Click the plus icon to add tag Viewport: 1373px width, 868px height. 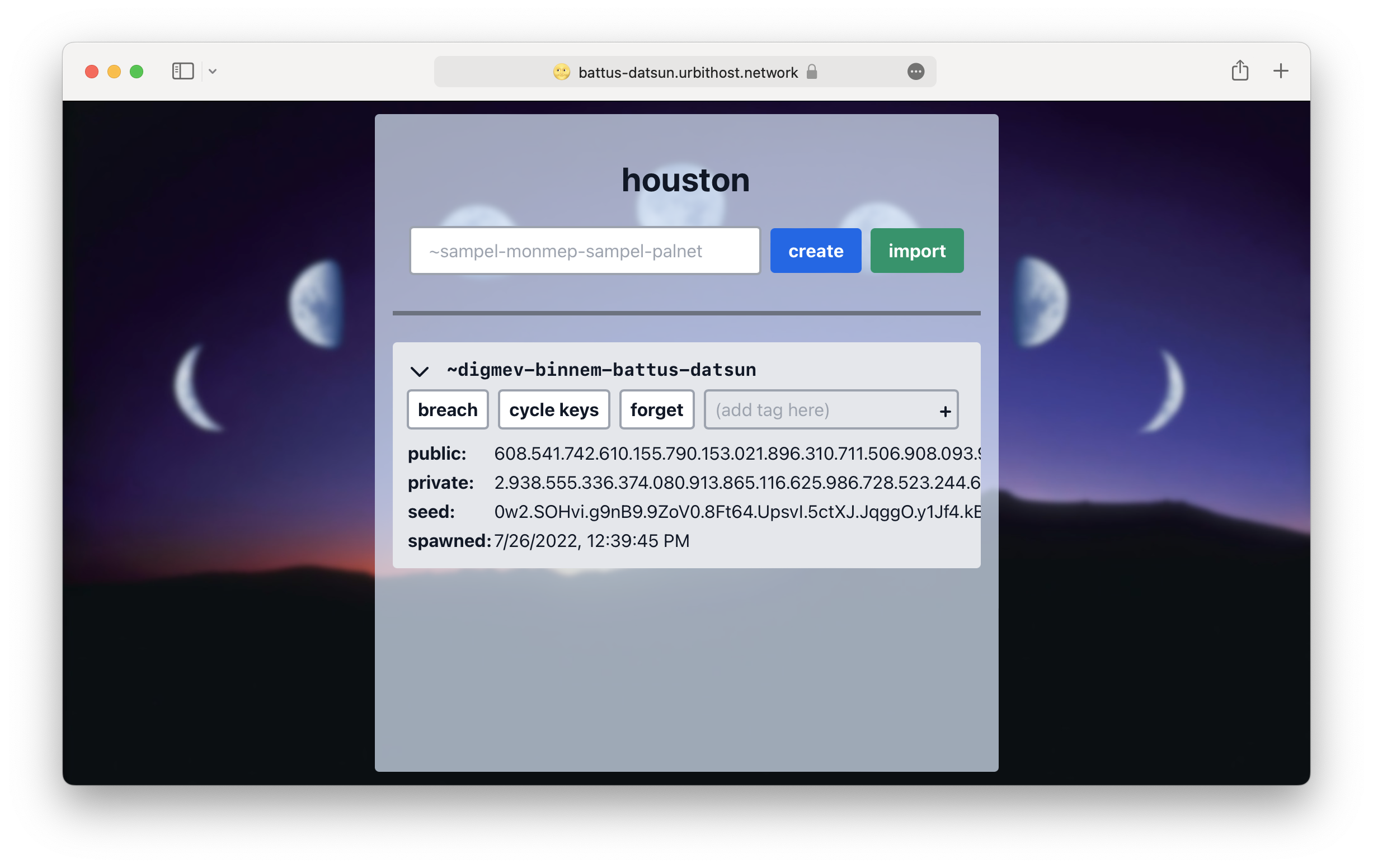(945, 412)
